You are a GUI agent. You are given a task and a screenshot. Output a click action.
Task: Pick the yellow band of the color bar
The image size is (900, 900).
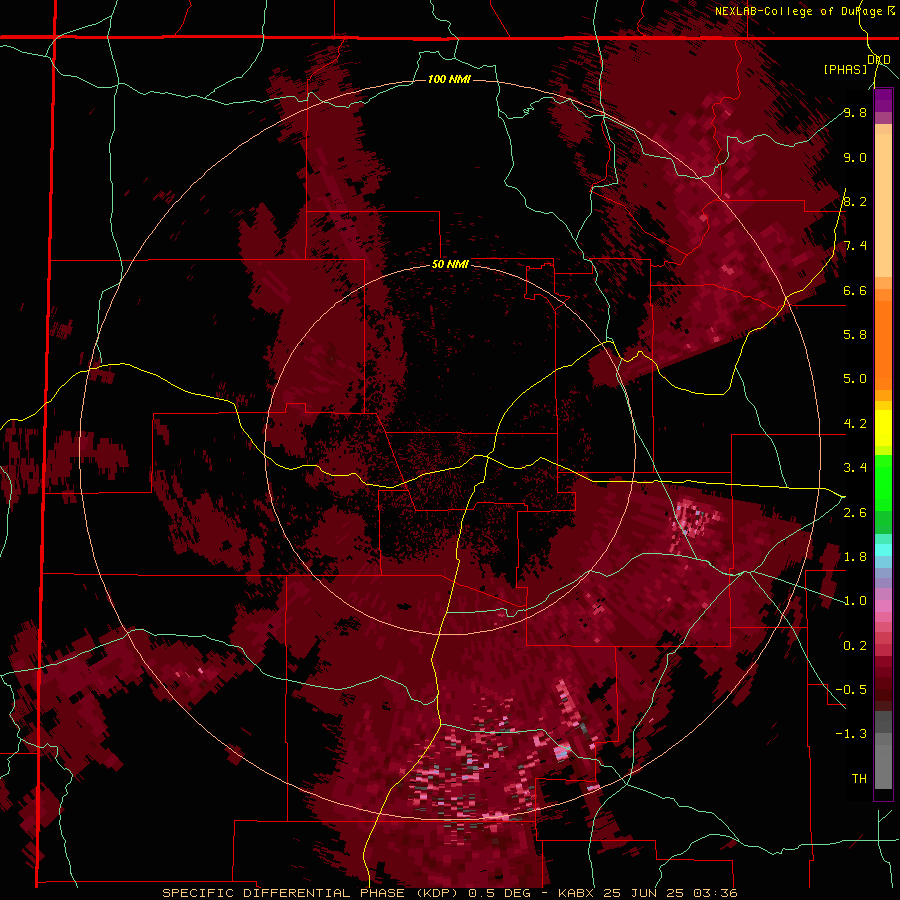pos(883,428)
